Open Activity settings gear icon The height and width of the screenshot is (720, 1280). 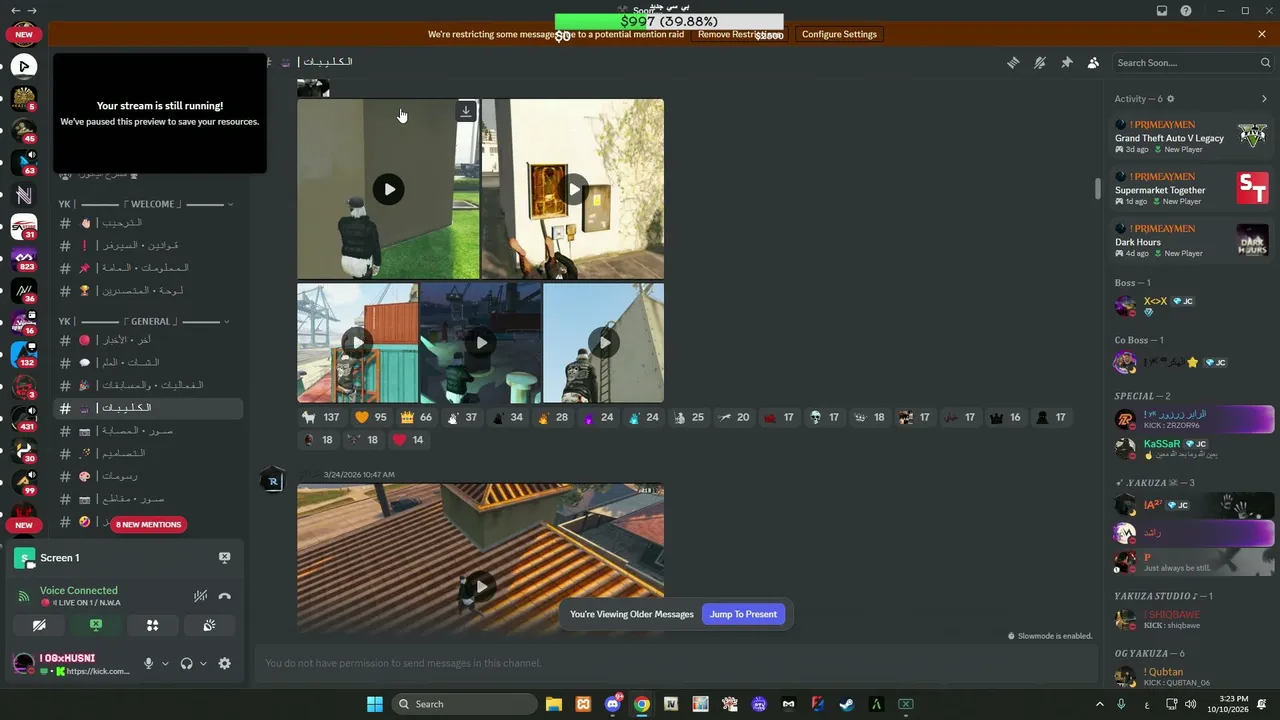1171,99
